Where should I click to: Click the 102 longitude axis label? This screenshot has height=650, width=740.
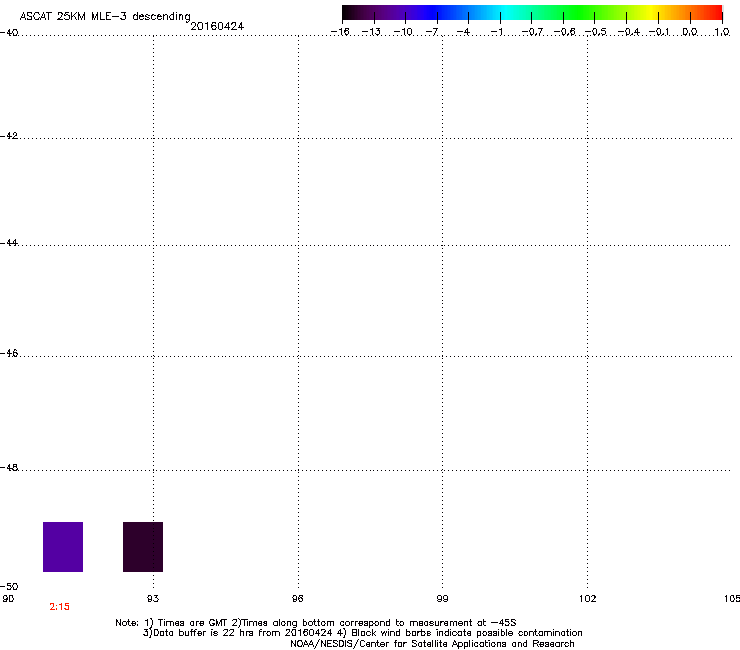pos(588,599)
